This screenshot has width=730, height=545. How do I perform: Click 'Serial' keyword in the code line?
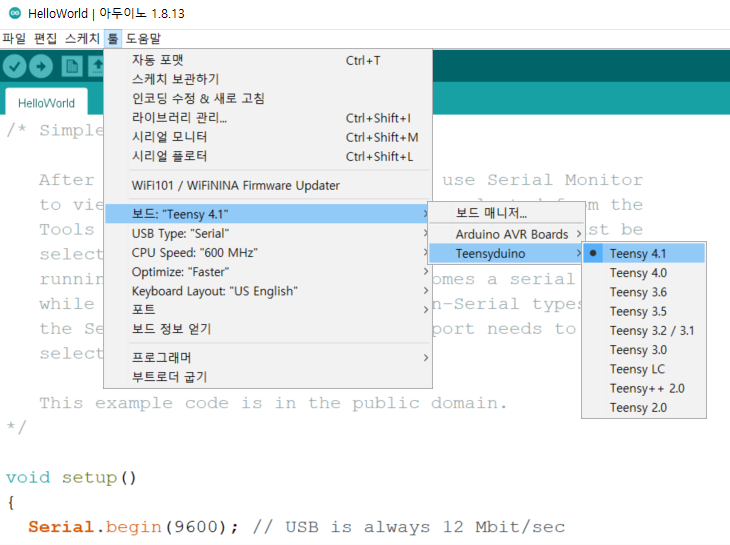pyautogui.click(x=61, y=527)
